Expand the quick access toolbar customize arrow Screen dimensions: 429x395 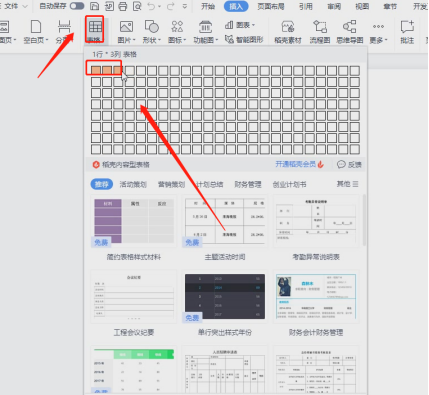(x=185, y=6)
